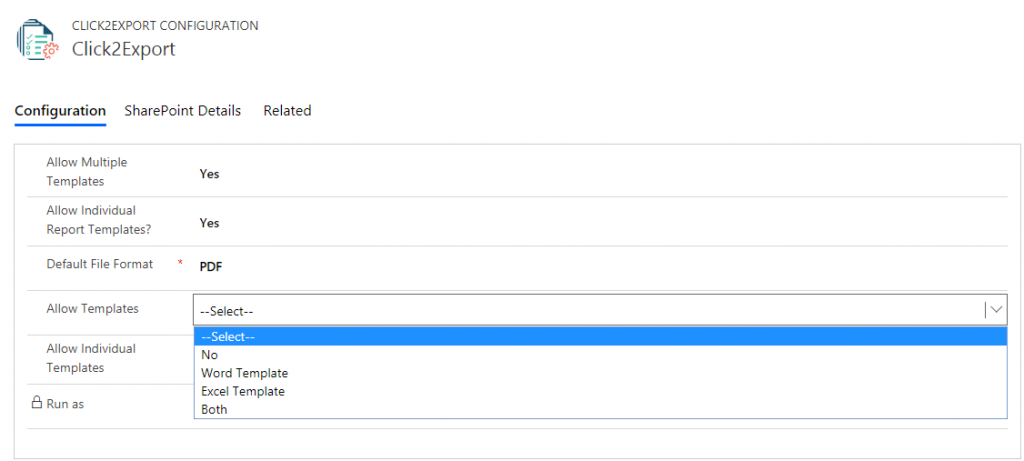Choose Excel Template from the list
Viewport: 1024px width, 461px height.
(x=243, y=391)
